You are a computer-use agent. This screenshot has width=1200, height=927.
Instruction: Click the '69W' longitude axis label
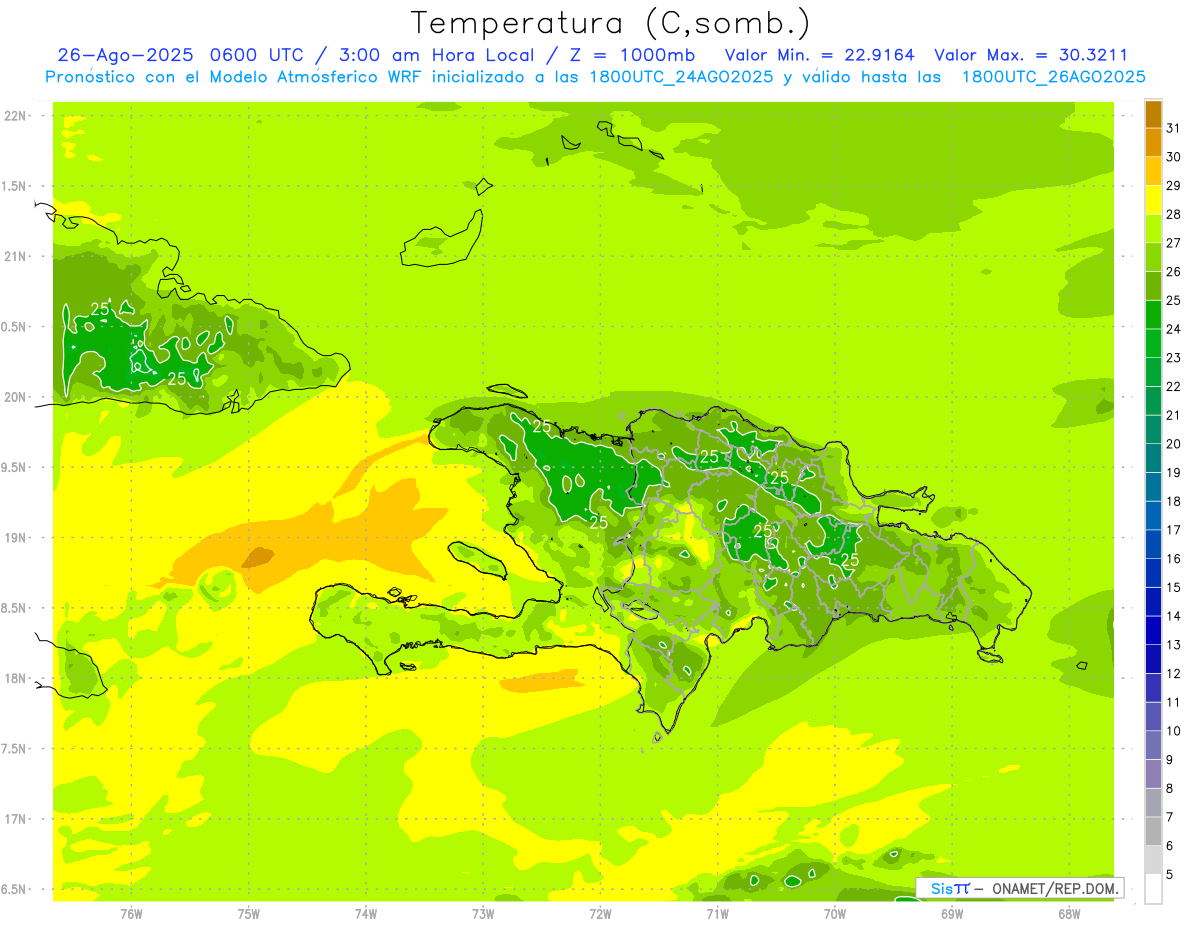pos(952,914)
